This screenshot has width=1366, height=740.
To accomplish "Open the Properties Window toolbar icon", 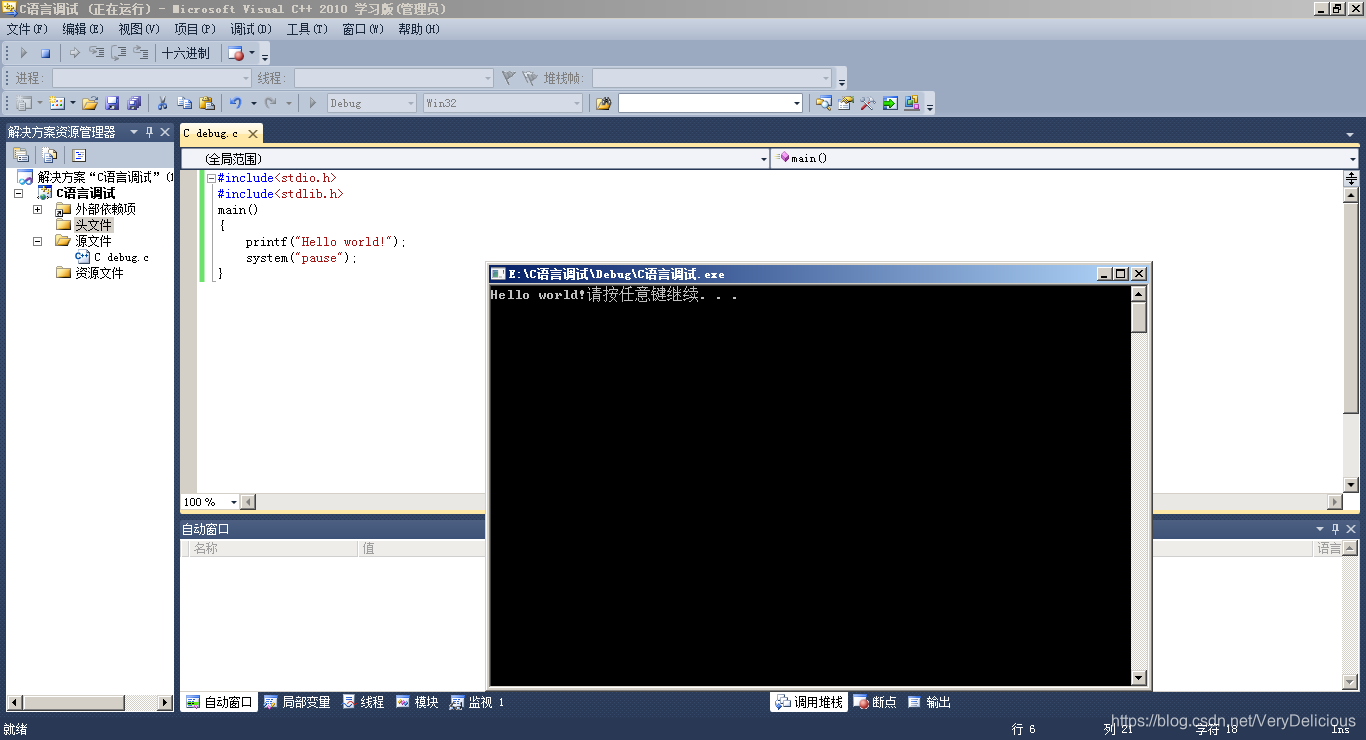I will [846, 103].
